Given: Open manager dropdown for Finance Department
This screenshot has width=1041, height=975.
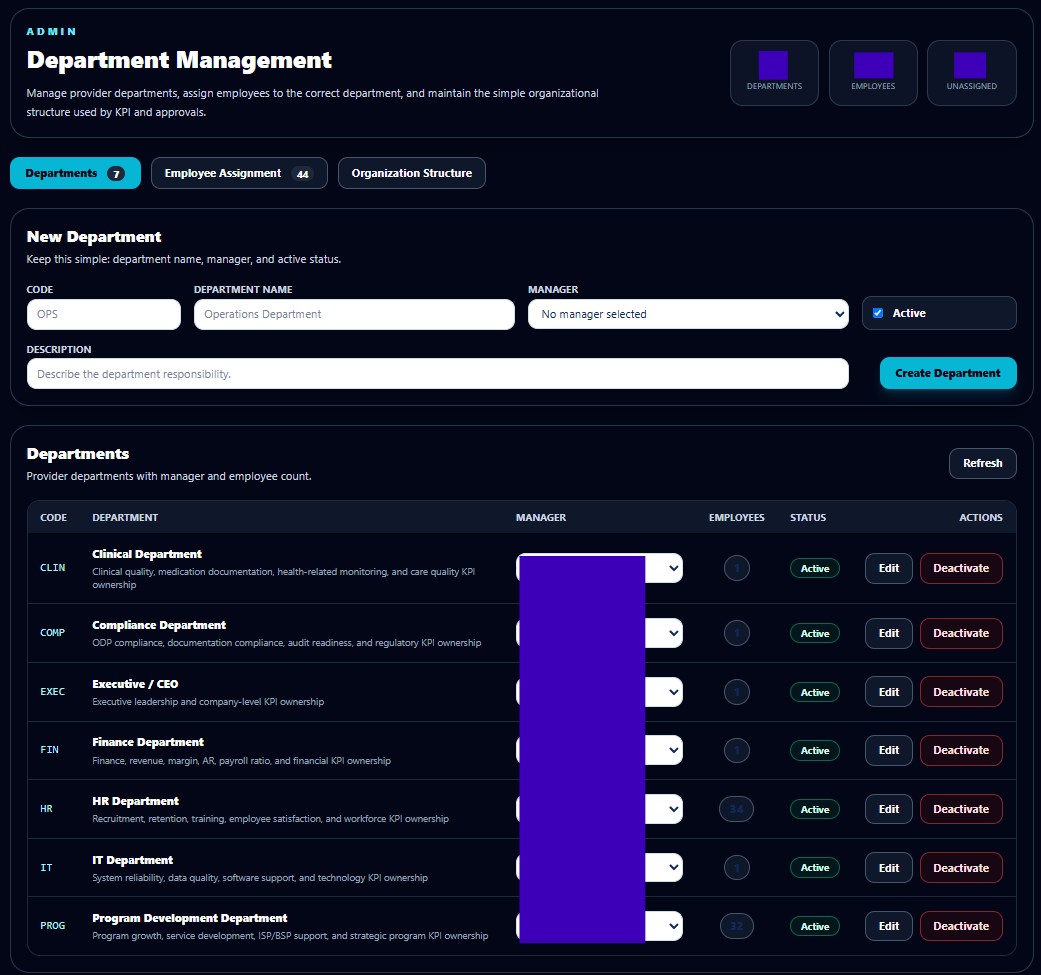Looking at the screenshot, I should point(600,750).
